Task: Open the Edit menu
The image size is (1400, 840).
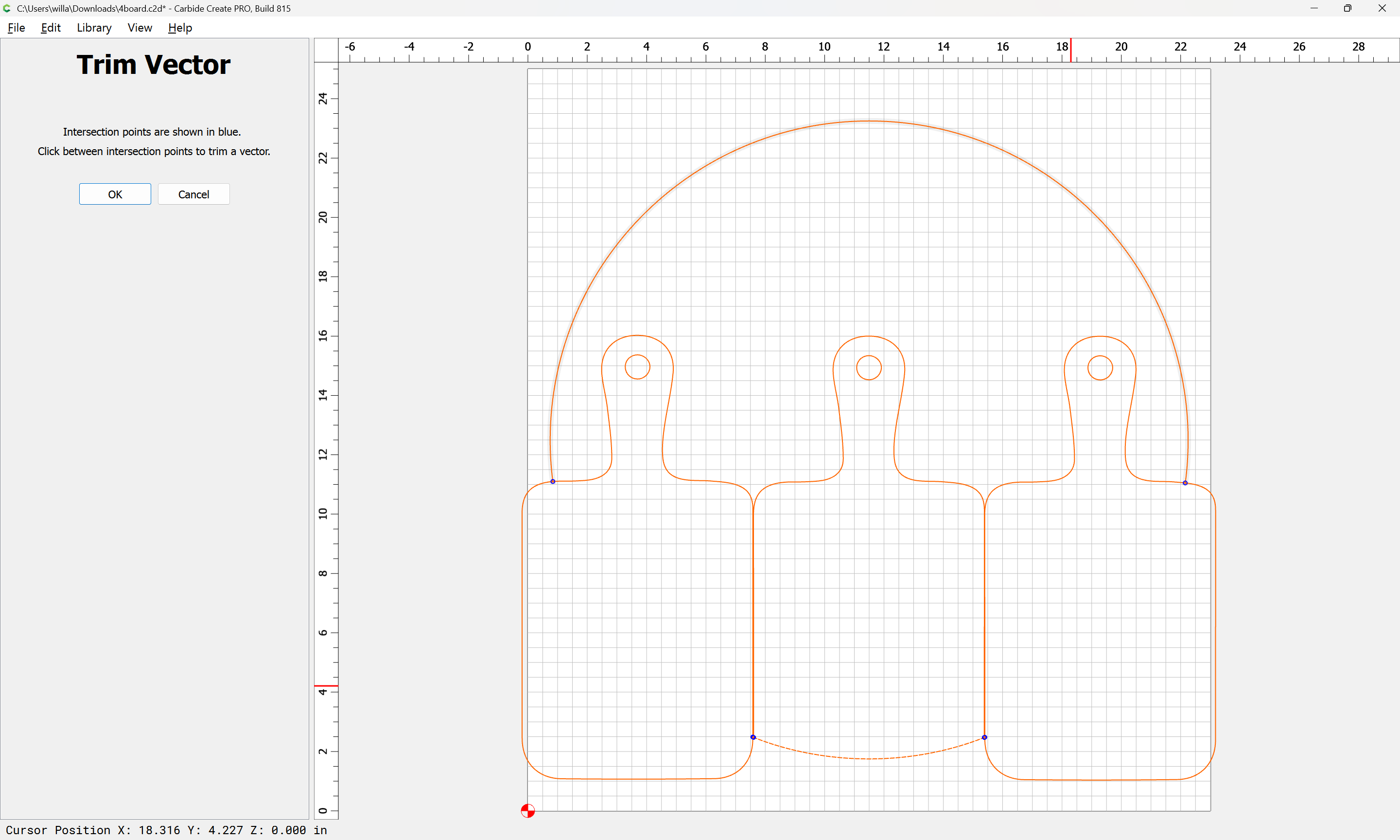Action: (x=51, y=28)
